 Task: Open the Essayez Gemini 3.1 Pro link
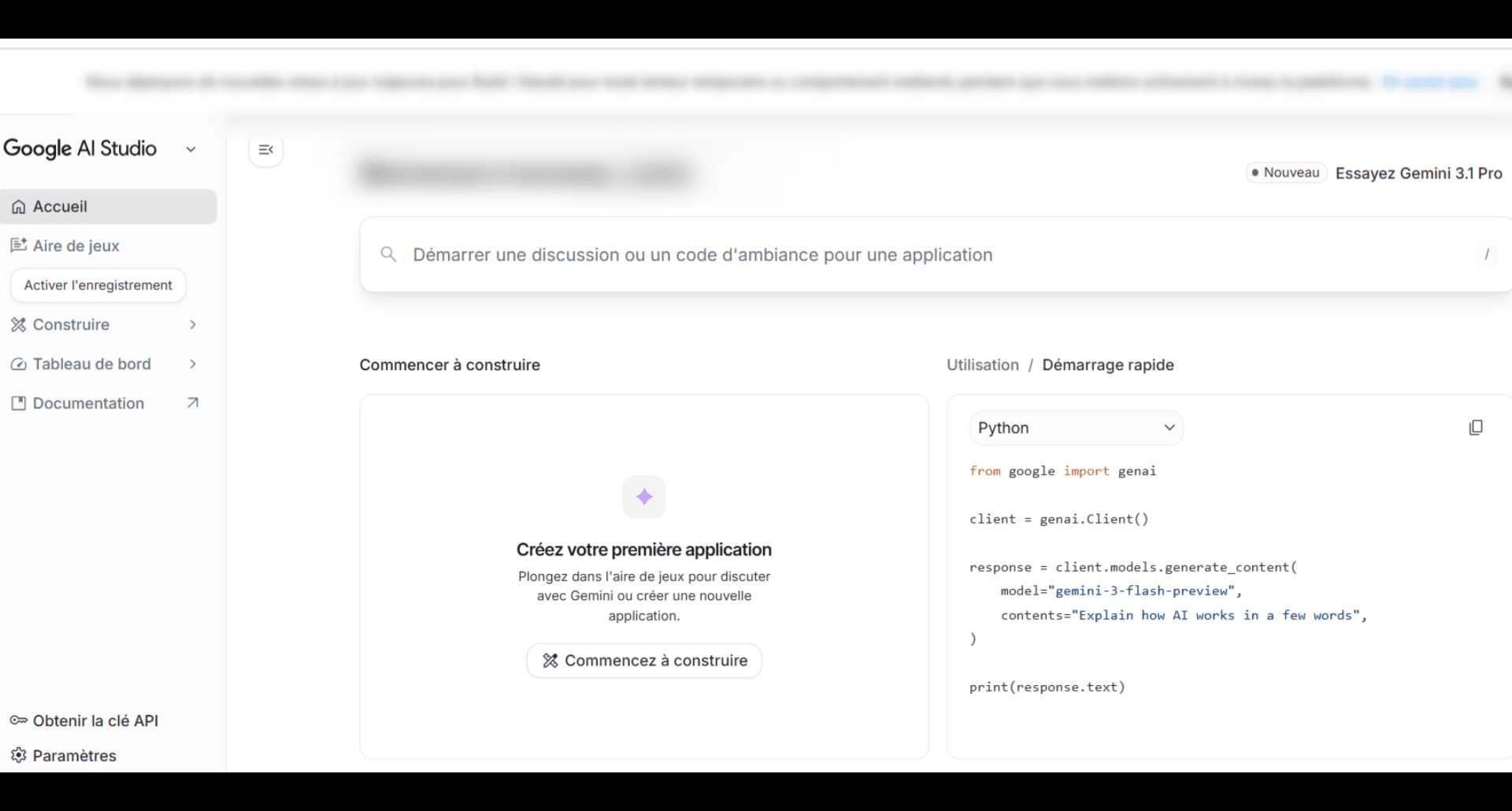click(1418, 173)
